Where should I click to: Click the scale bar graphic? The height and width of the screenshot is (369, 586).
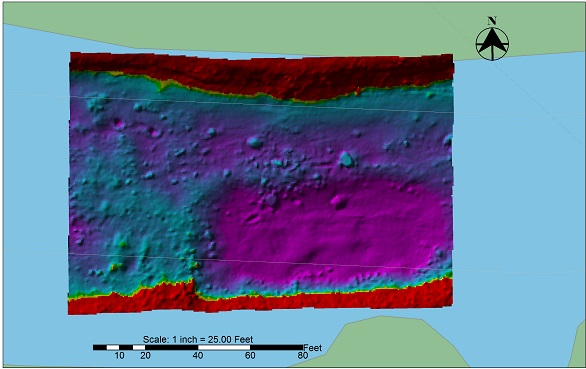[198, 348]
